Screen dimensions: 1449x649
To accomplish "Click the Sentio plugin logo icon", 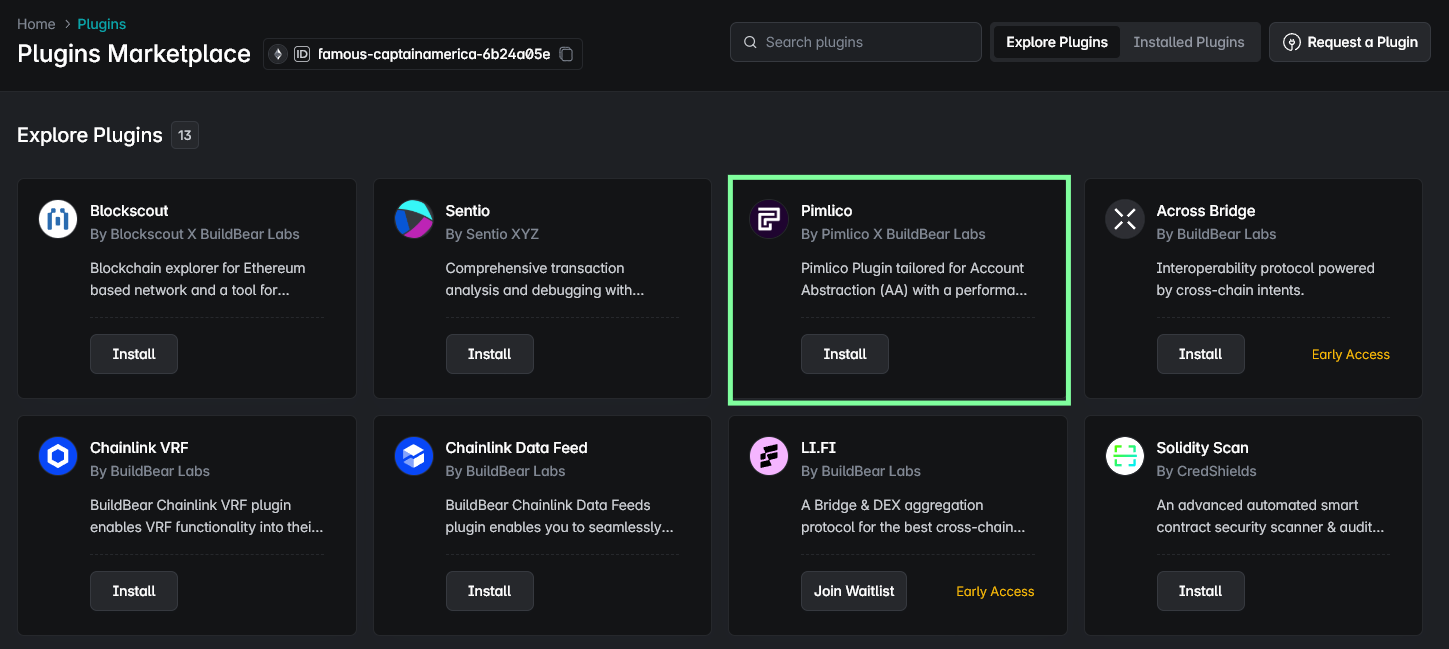I will point(413,219).
